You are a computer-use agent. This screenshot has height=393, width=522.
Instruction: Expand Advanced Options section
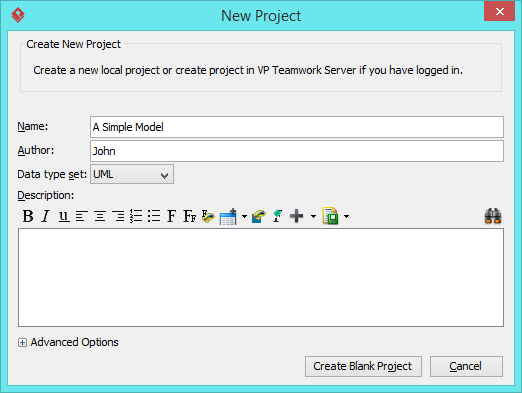point(22,342)
